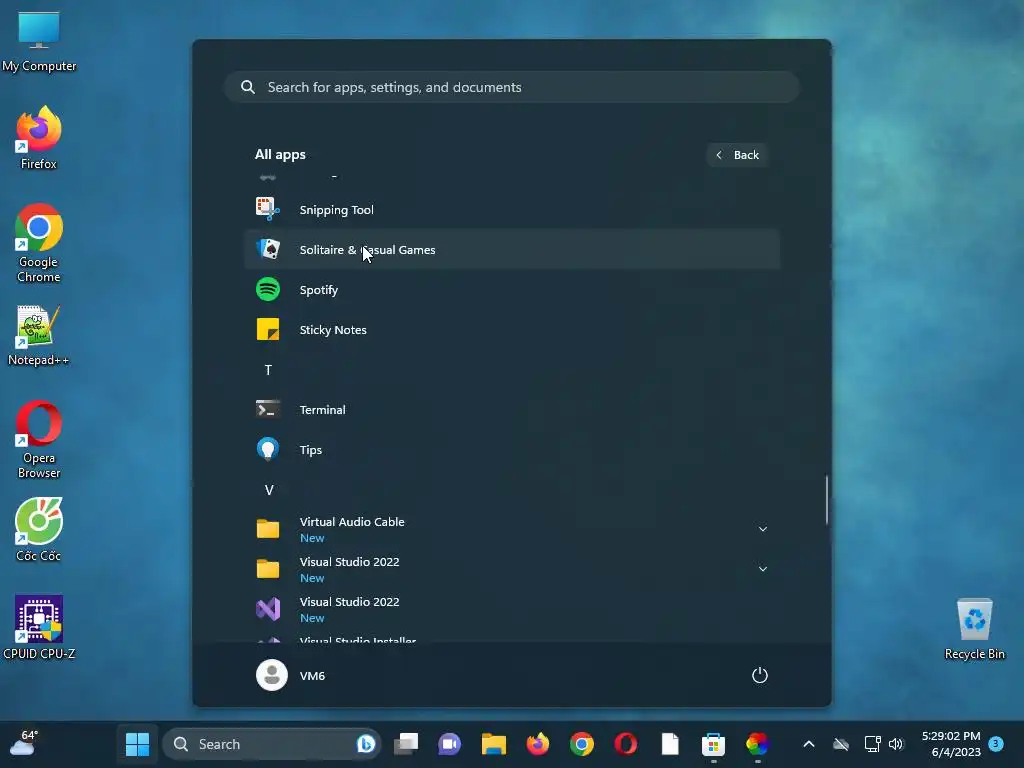Click the Windows Start button
Image resolution: width=1024 pixels, height=768 pixels.
point(137,744)
